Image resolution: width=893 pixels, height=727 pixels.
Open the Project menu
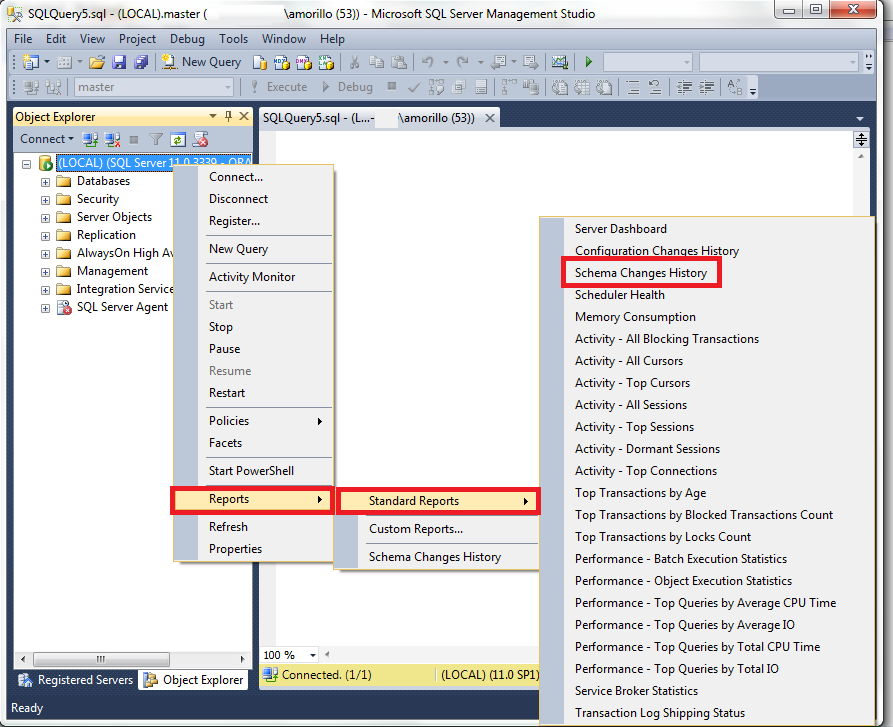coord(137,39)
